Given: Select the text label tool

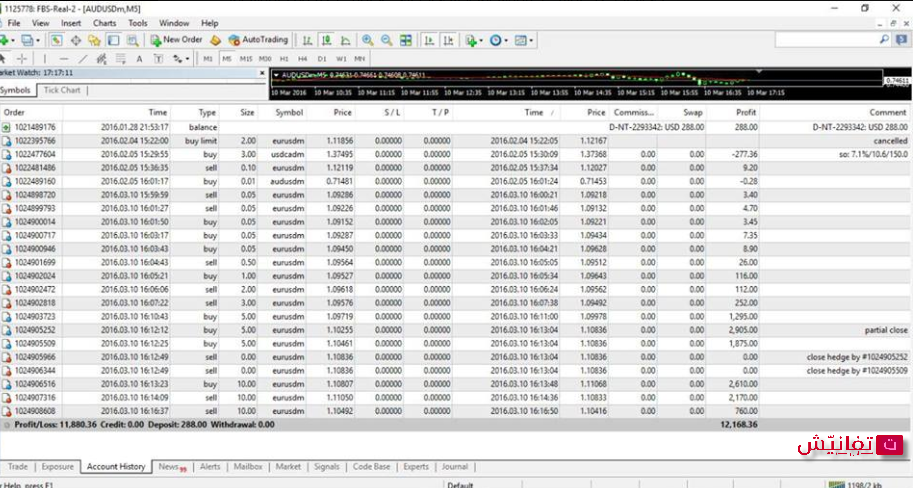Looking at the screenshot, I should tap(158, 59).
